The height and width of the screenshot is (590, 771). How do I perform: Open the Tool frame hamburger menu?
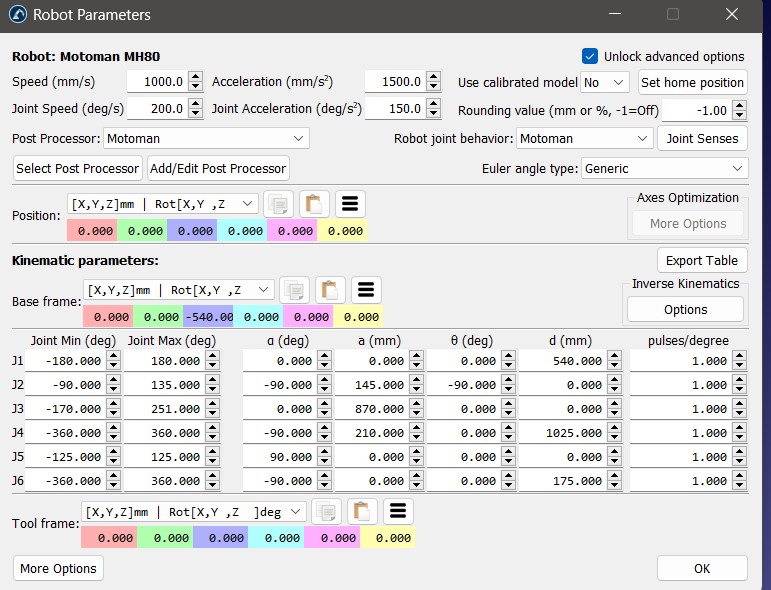coord(397,511)
